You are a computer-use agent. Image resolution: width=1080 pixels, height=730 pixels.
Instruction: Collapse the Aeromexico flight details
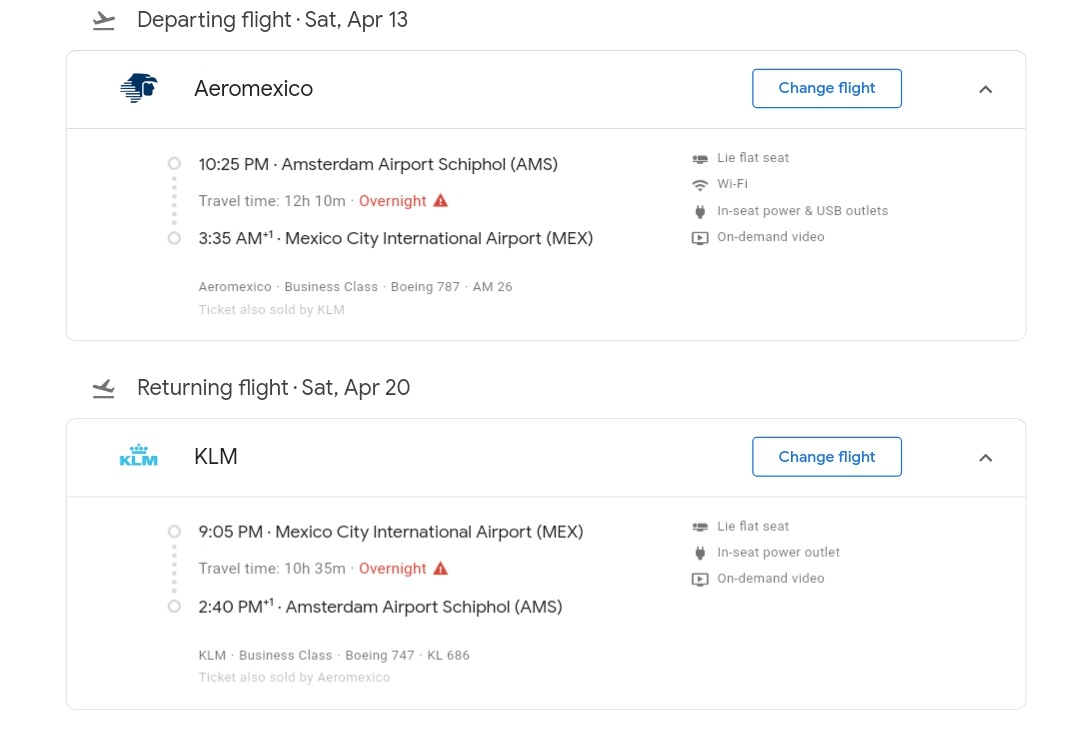tap(985, 89)
